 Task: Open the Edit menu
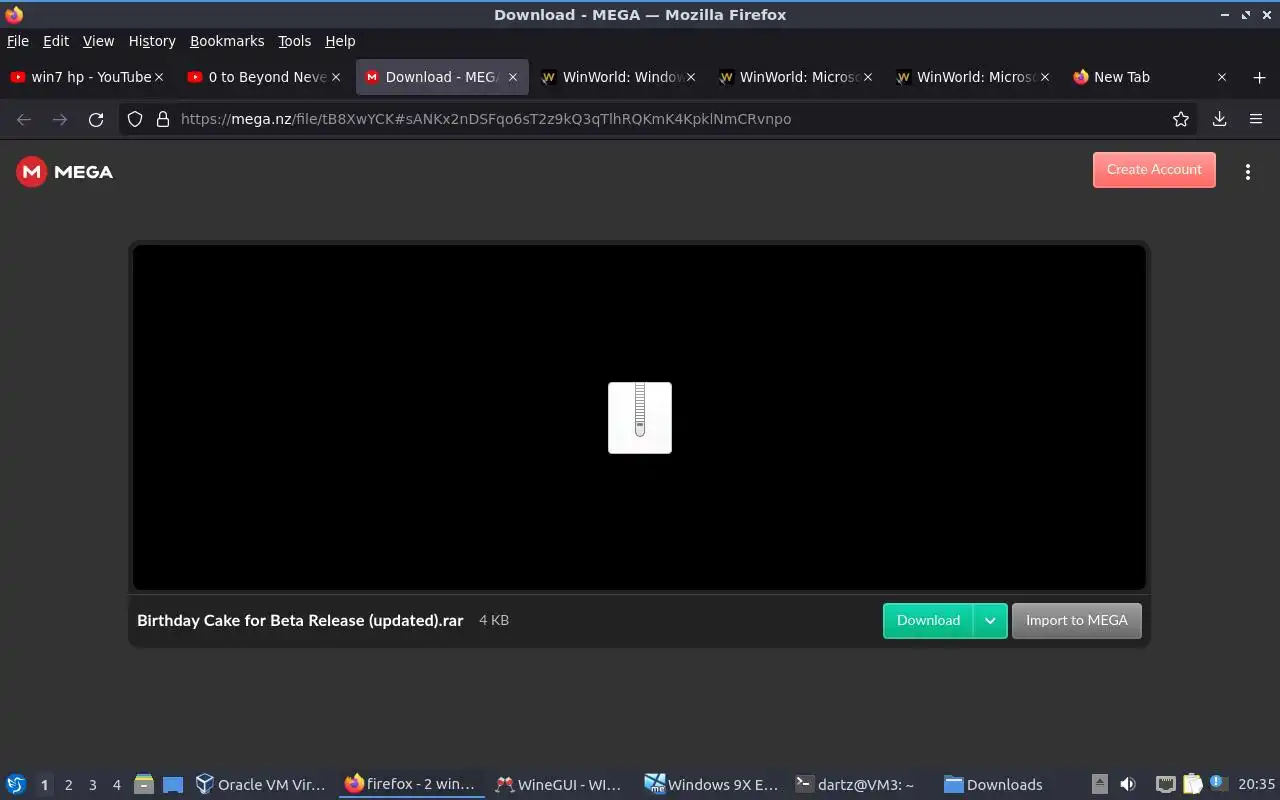point(56,41)
